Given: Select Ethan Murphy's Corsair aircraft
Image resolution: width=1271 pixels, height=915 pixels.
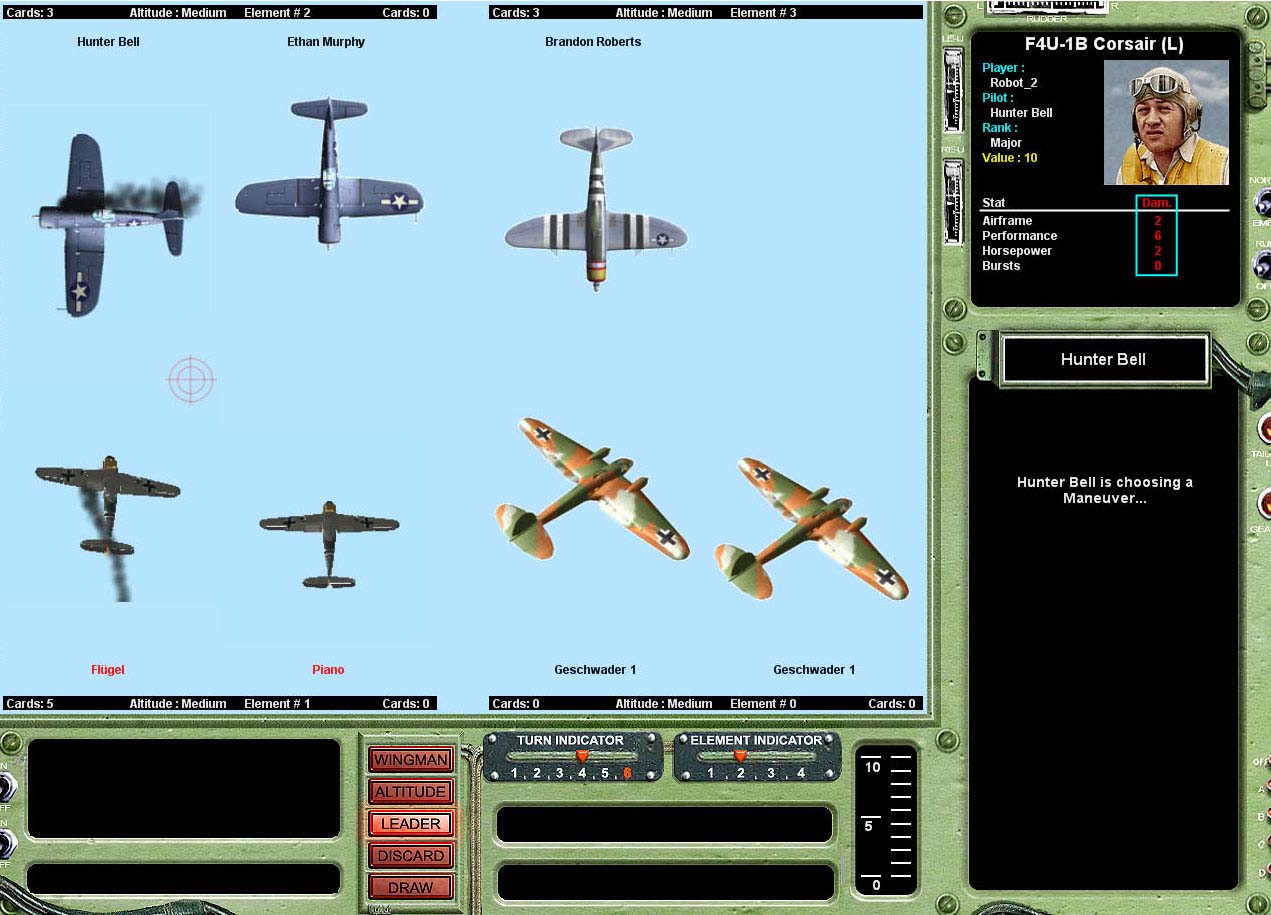Looking at the screenshot, I should [x=329, y=174].
